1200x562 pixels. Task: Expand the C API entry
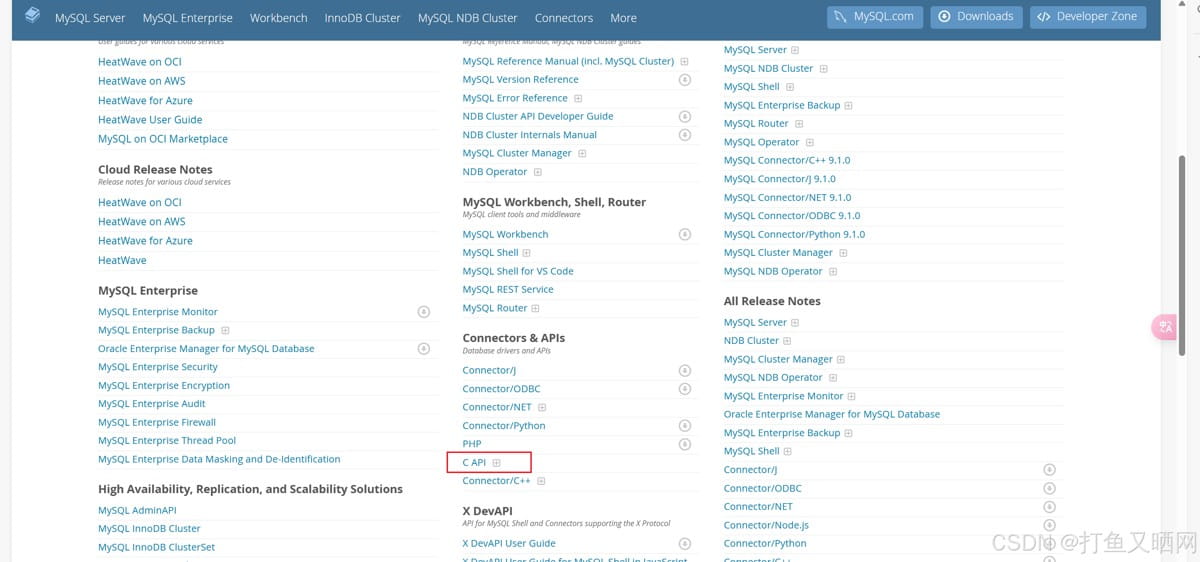coord(496,463)
